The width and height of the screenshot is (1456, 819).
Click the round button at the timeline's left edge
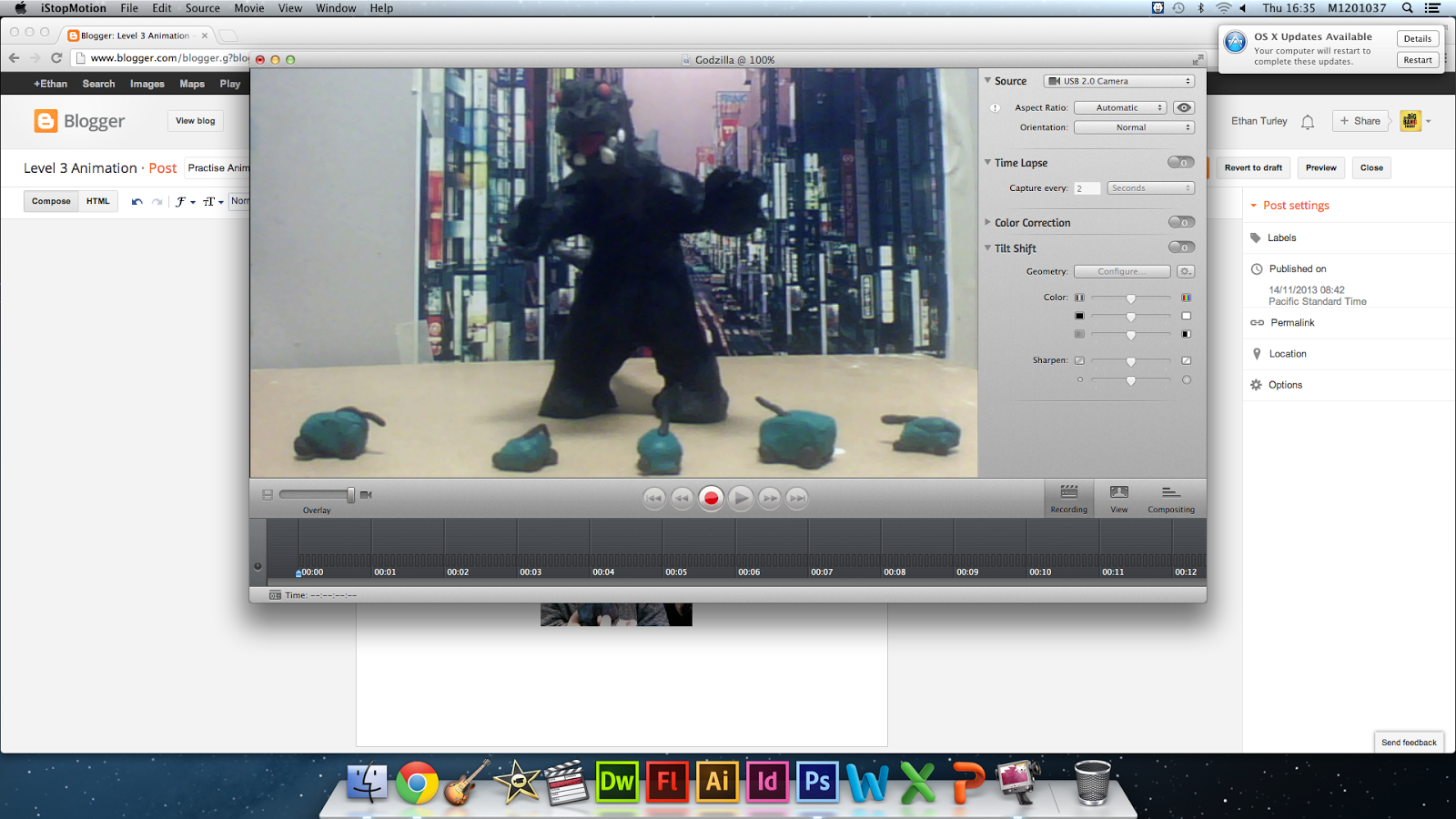(258, 566)
